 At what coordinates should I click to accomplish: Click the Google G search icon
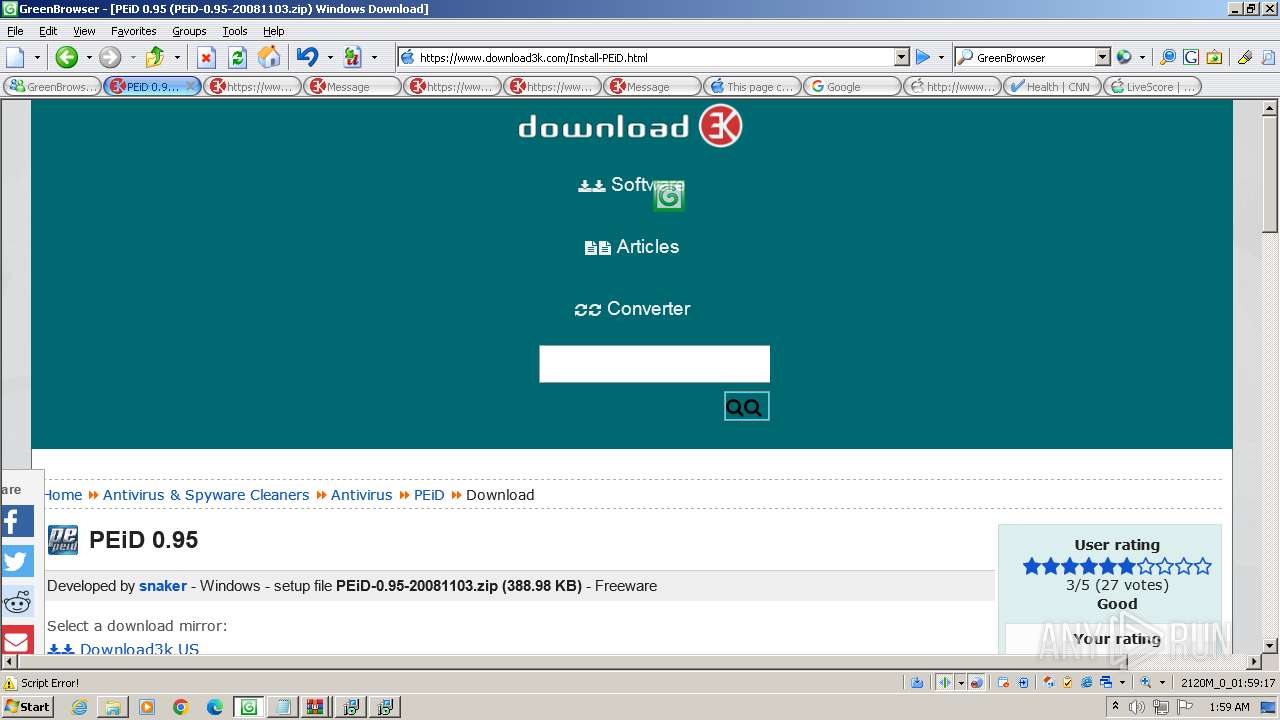tap(1191, 57)
